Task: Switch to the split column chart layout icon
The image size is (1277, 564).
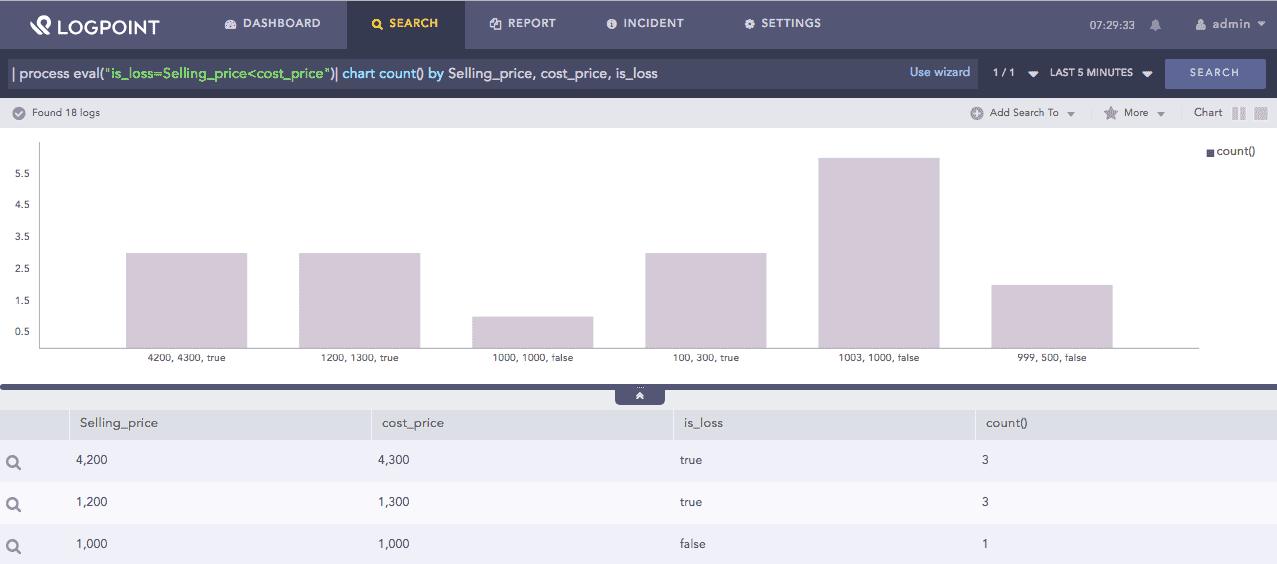Action: click(1239, 113)
